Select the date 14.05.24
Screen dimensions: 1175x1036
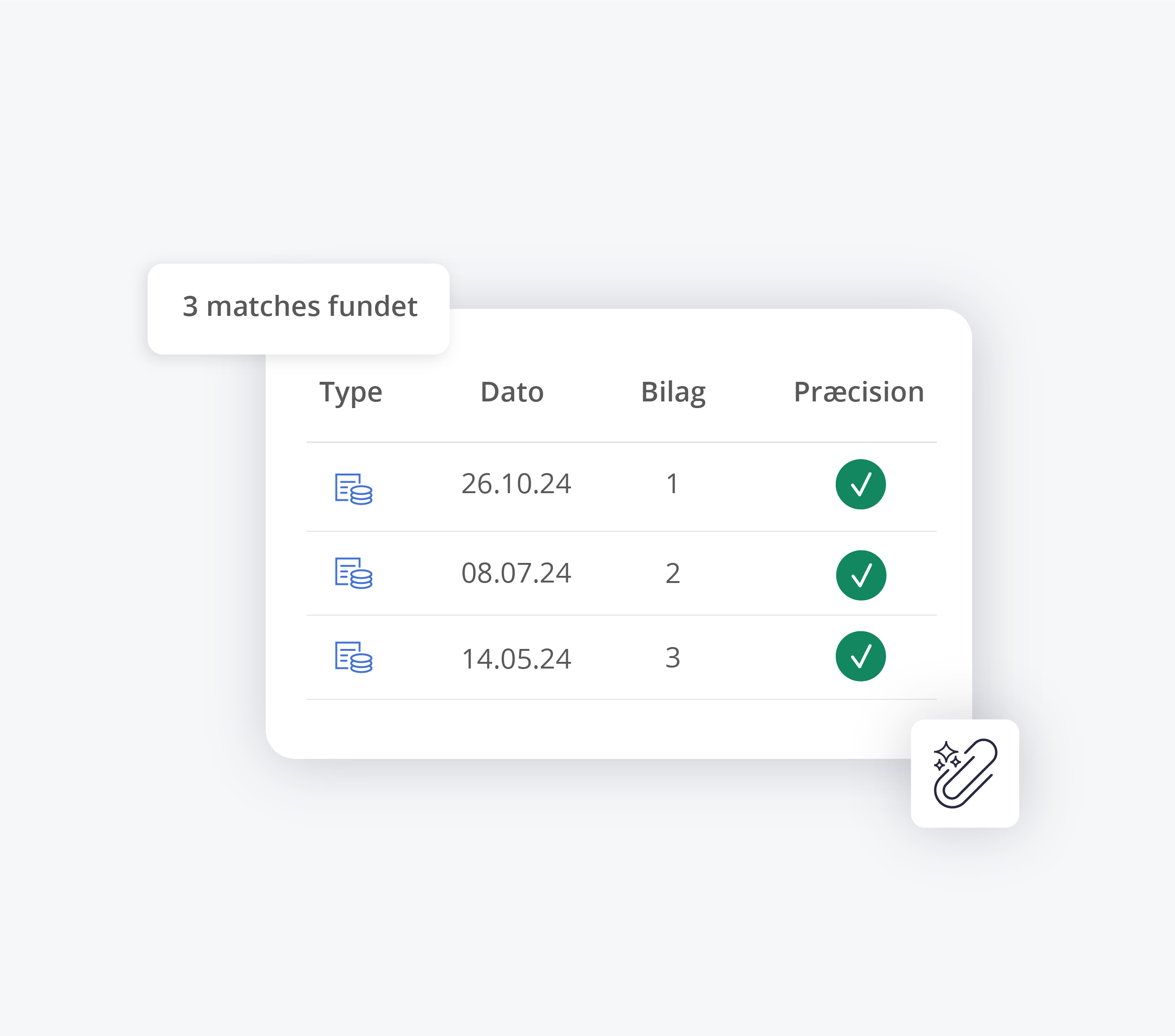pos(516,659)
